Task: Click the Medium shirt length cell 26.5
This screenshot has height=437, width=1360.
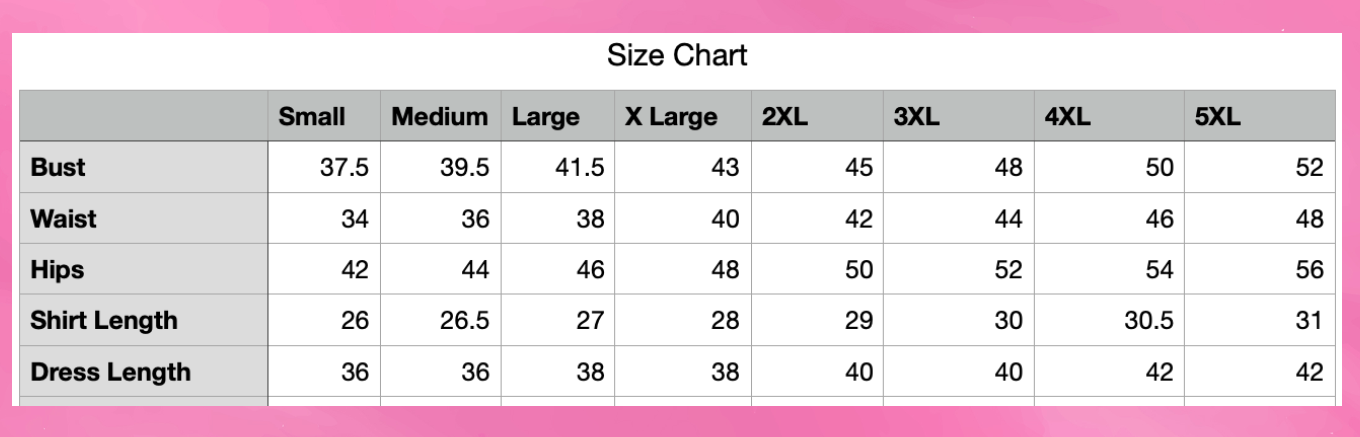Action: 464,320
